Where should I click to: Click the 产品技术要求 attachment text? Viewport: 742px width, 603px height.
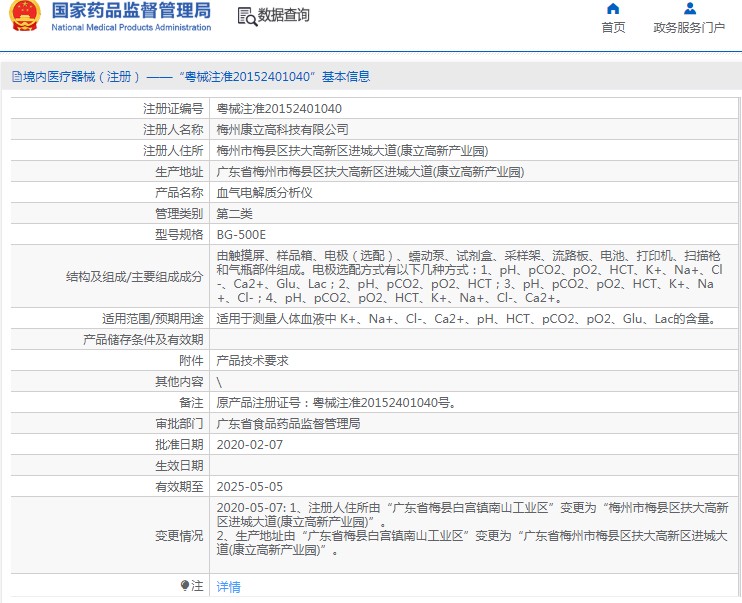tap(253, 360)
